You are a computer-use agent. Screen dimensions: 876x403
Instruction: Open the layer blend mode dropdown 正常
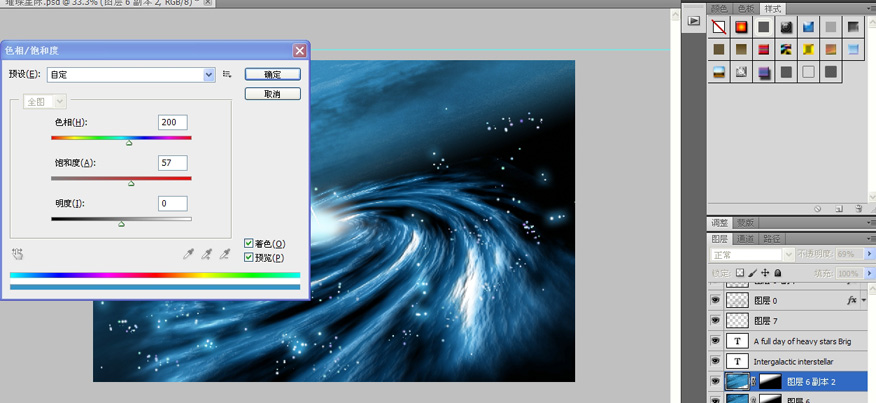coord(751,254)
